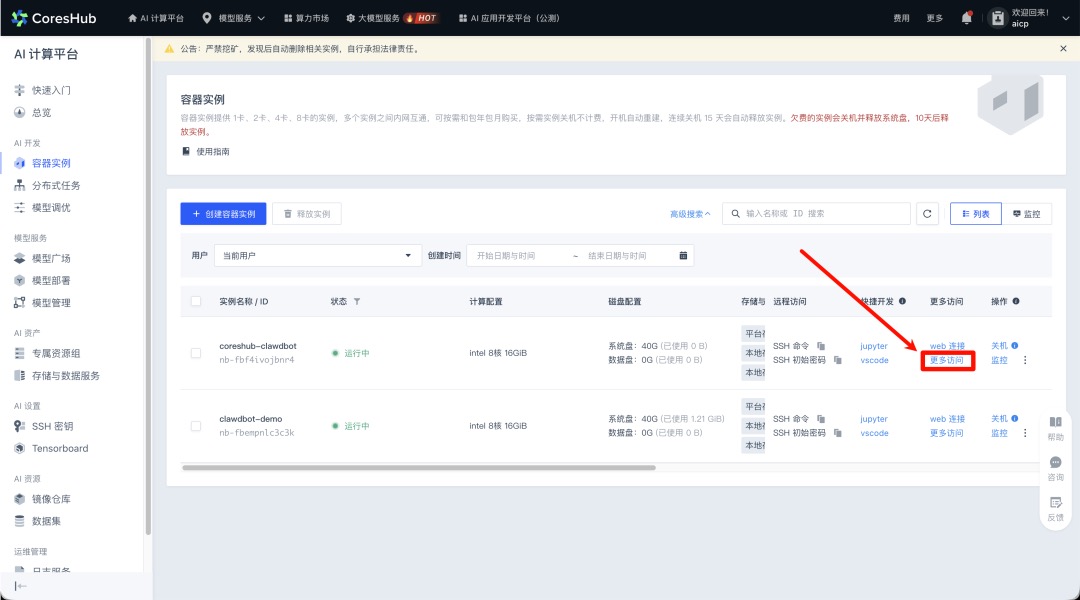Tick the checkbox for clawdbot-demo
The height and width of the screenshot is (600, 1080).
coord(196,426)
